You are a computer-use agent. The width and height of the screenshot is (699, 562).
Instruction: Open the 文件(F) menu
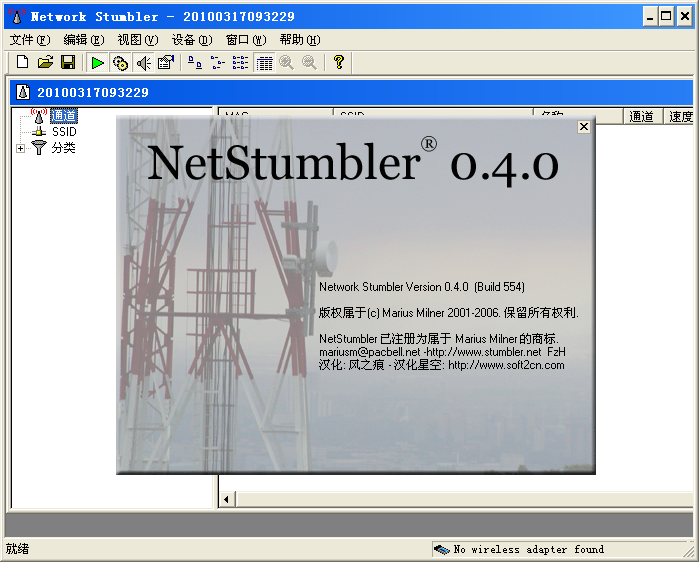coord(29,40)
